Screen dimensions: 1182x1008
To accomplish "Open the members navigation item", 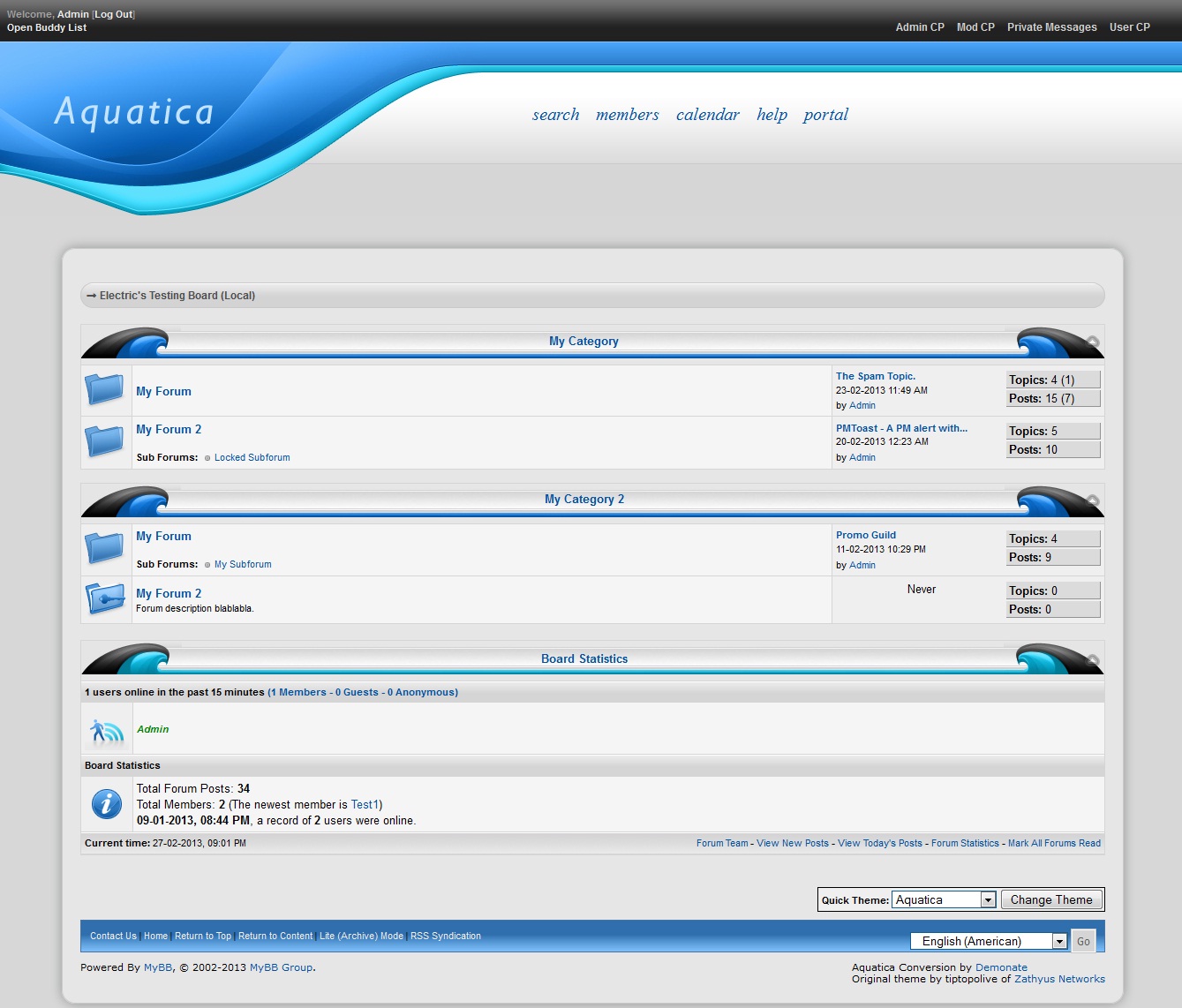I will 627,115.
